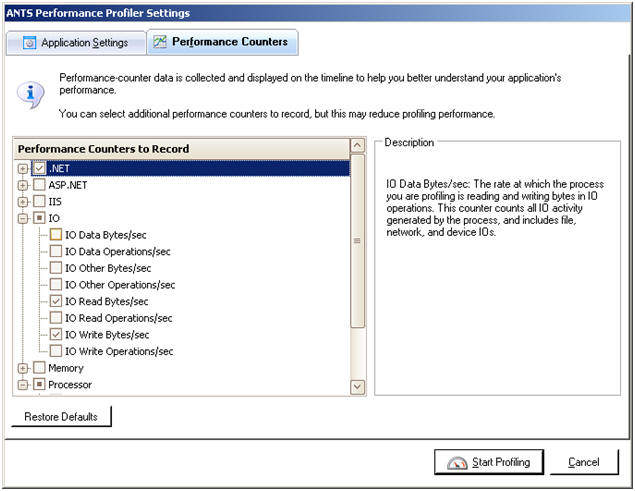
Task: Select IO Write Operations/sec label
Action: 119,351
